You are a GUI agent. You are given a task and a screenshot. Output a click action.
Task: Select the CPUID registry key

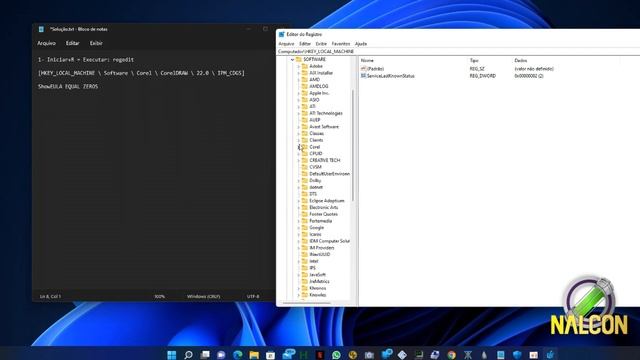tap(316, 153)
